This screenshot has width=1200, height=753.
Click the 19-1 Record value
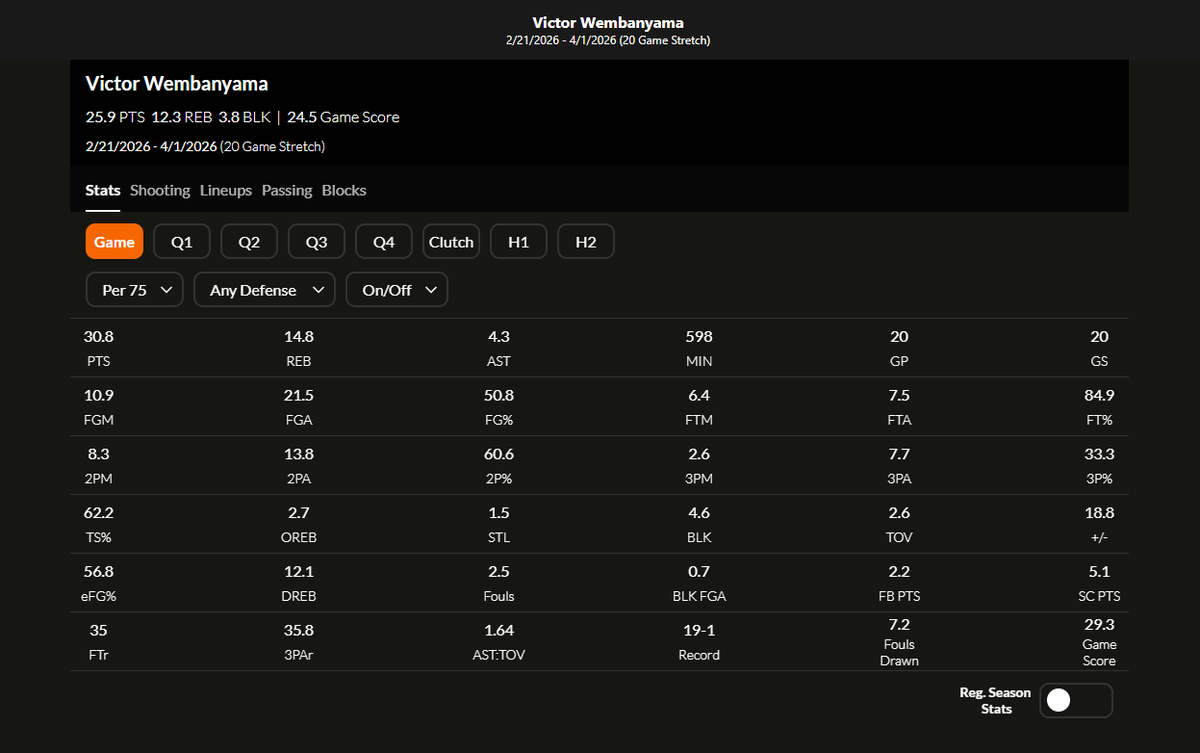click(x=699, y=631)
